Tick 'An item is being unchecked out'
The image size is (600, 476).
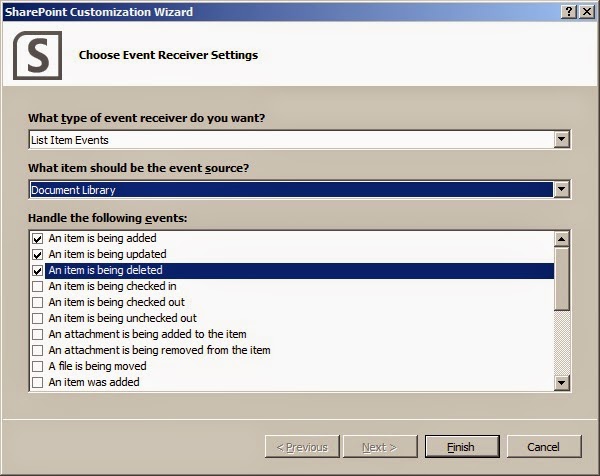click(x=38, y=318)
